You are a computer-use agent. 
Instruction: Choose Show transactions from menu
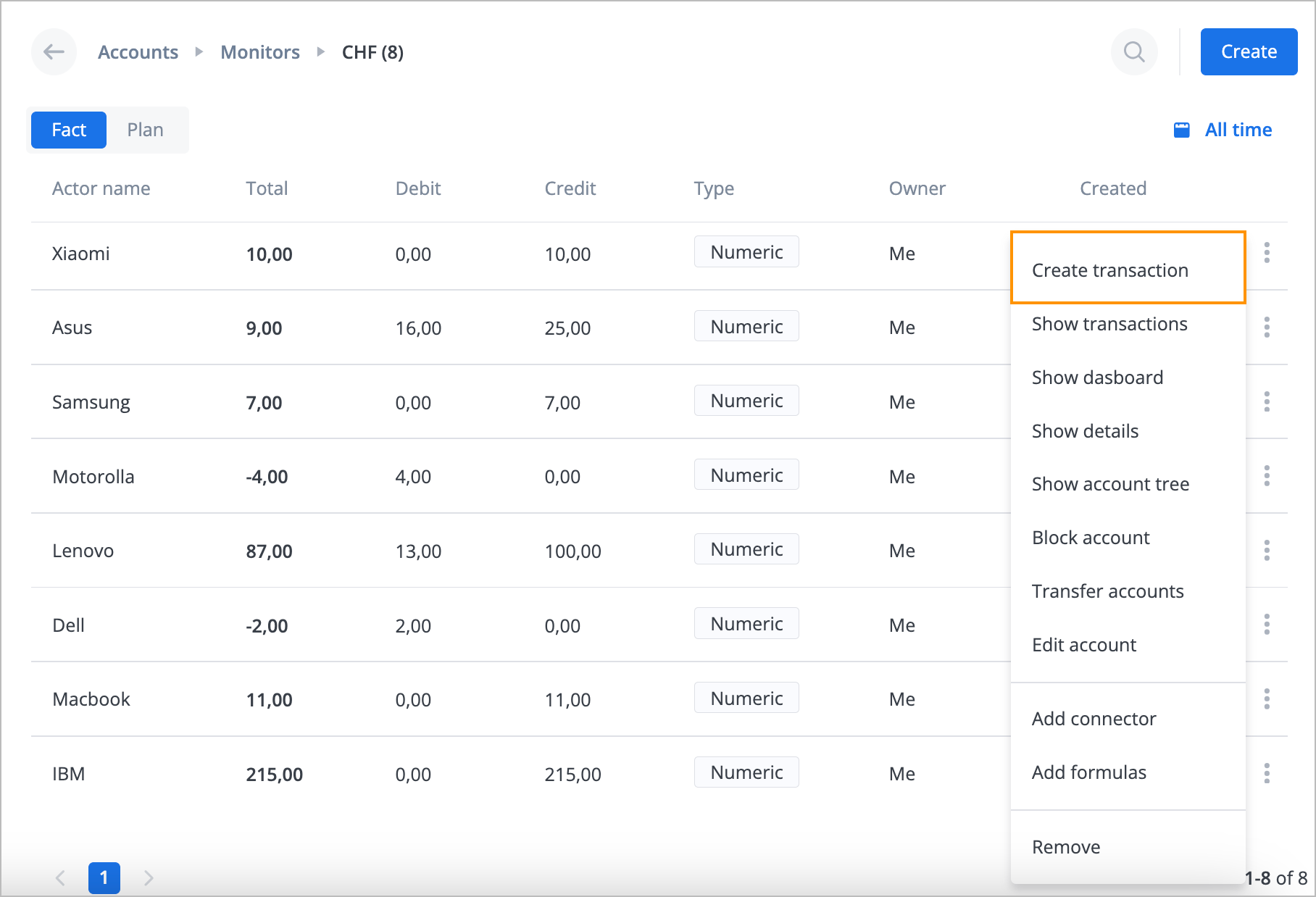[x=1128, y=324]
